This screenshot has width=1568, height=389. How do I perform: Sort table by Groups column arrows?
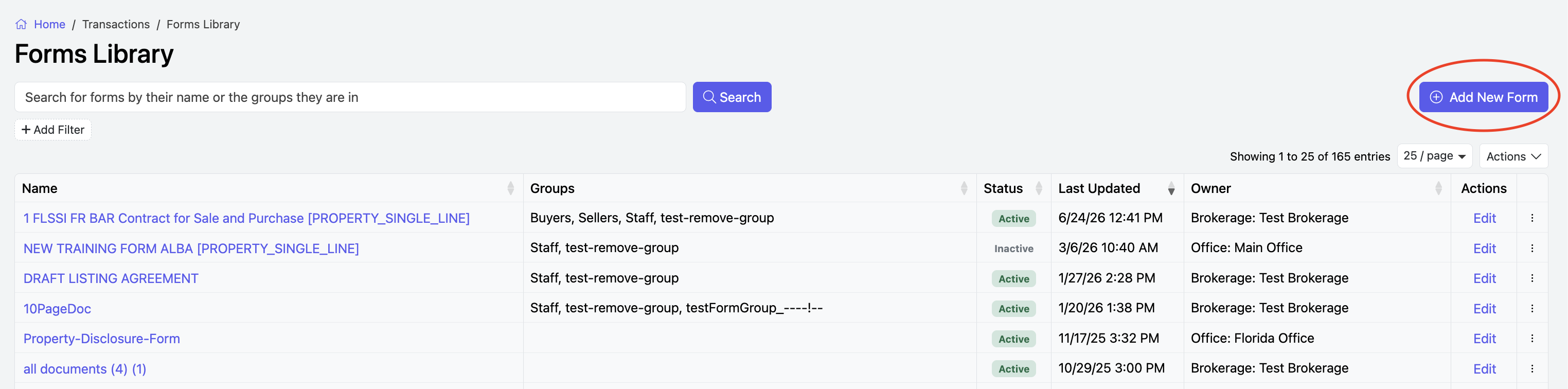pyautogui.click(x=964, y=189)
